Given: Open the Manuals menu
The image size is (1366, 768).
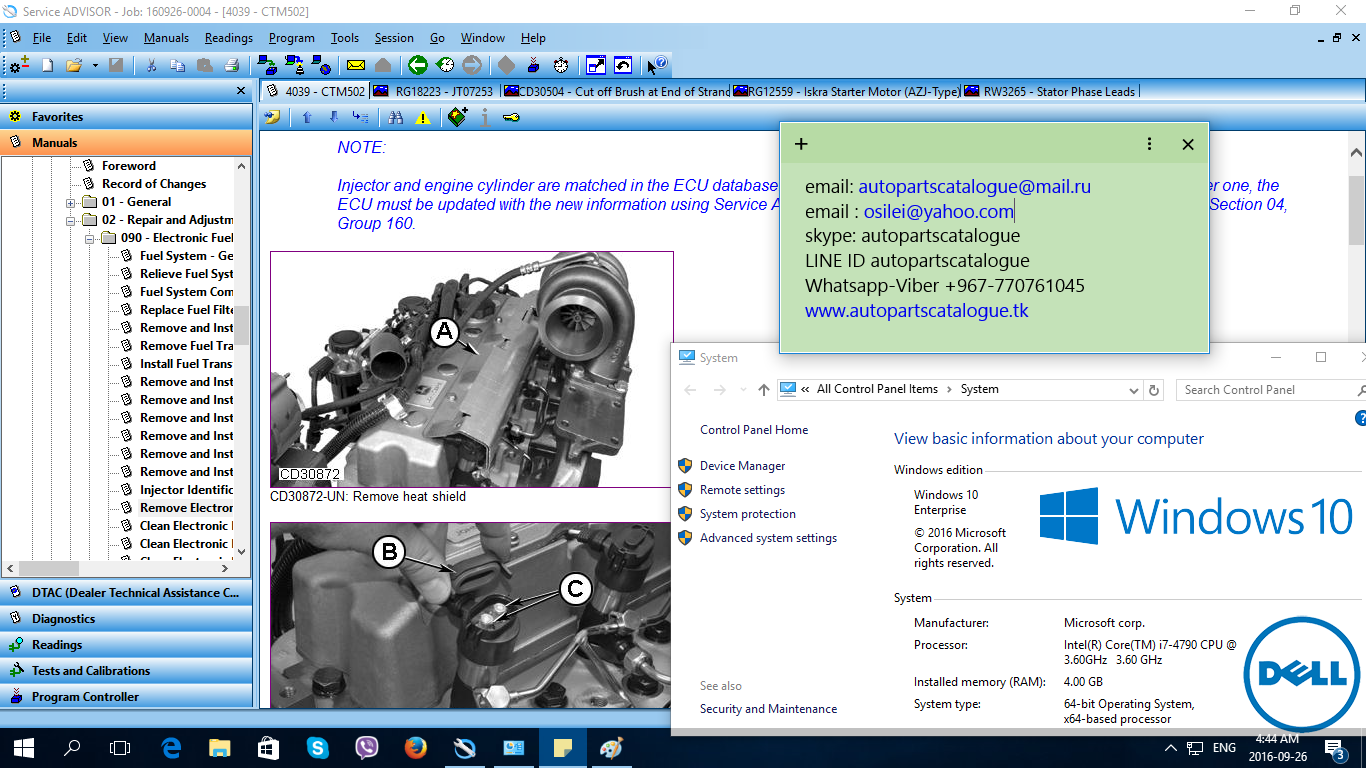Looking at the screenshot, I should [166, 38].
